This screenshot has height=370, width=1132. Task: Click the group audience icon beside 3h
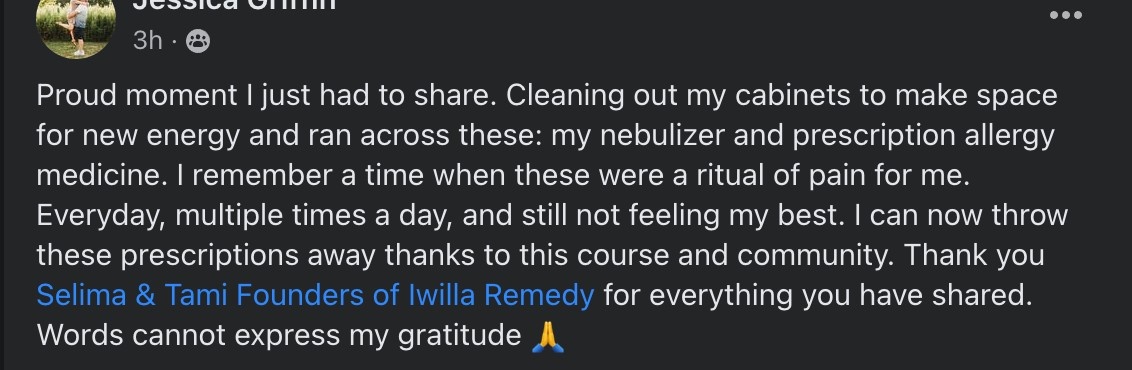point(198,41)
